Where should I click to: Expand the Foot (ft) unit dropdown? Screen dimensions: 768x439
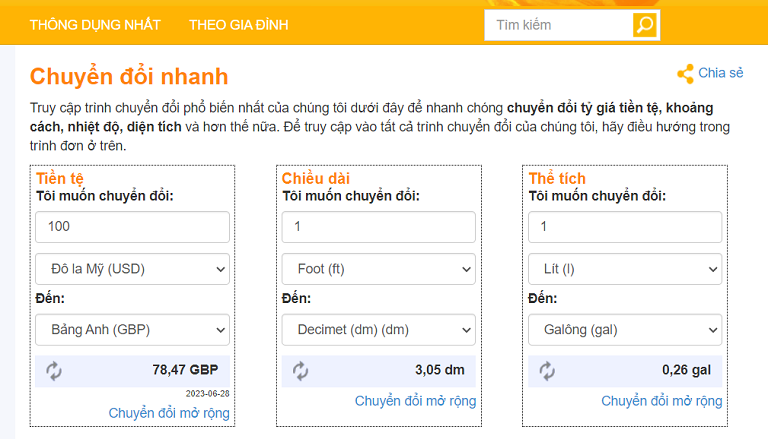tap(379, 269)
